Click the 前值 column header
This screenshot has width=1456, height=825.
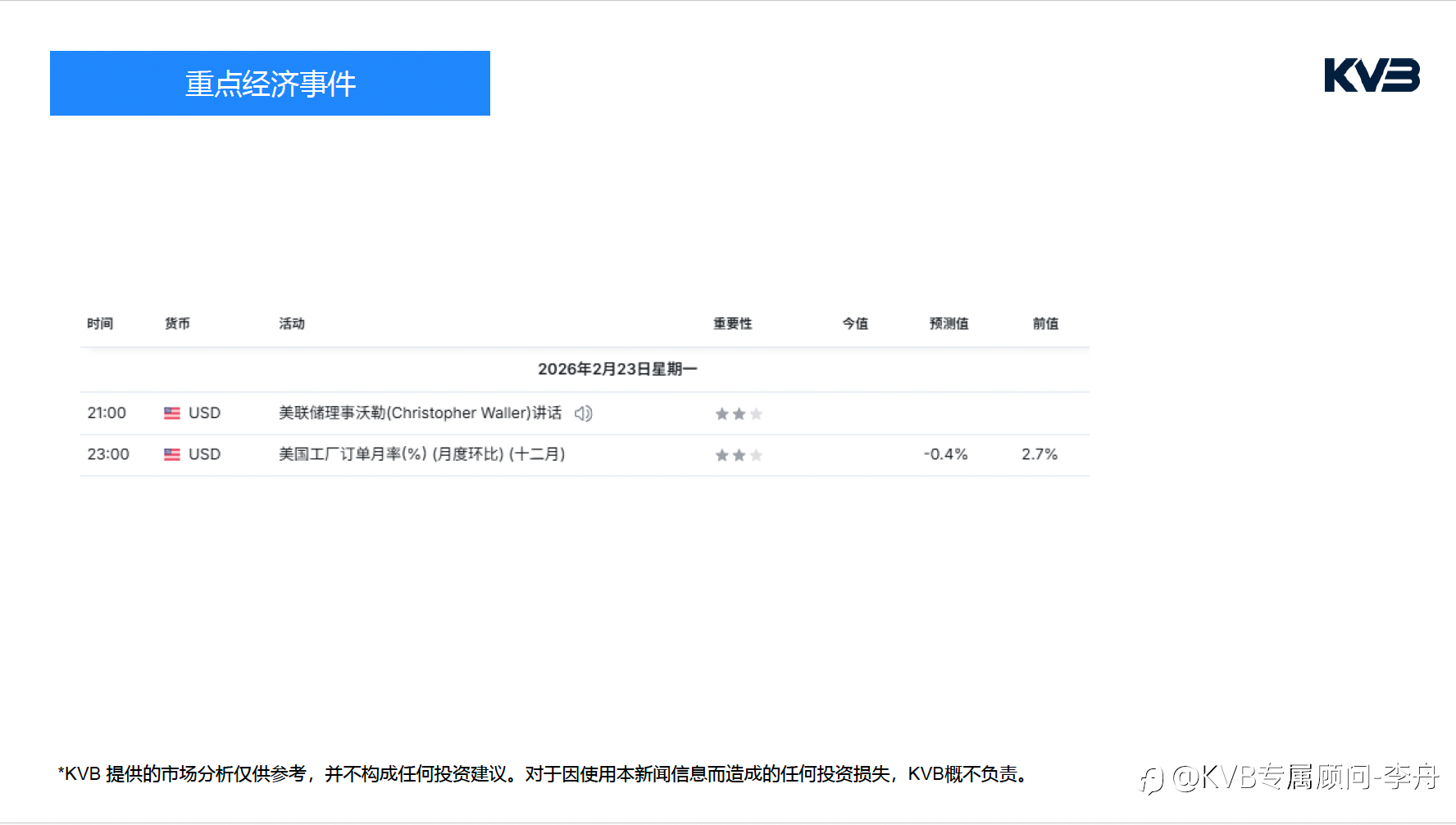[1045, 324]
